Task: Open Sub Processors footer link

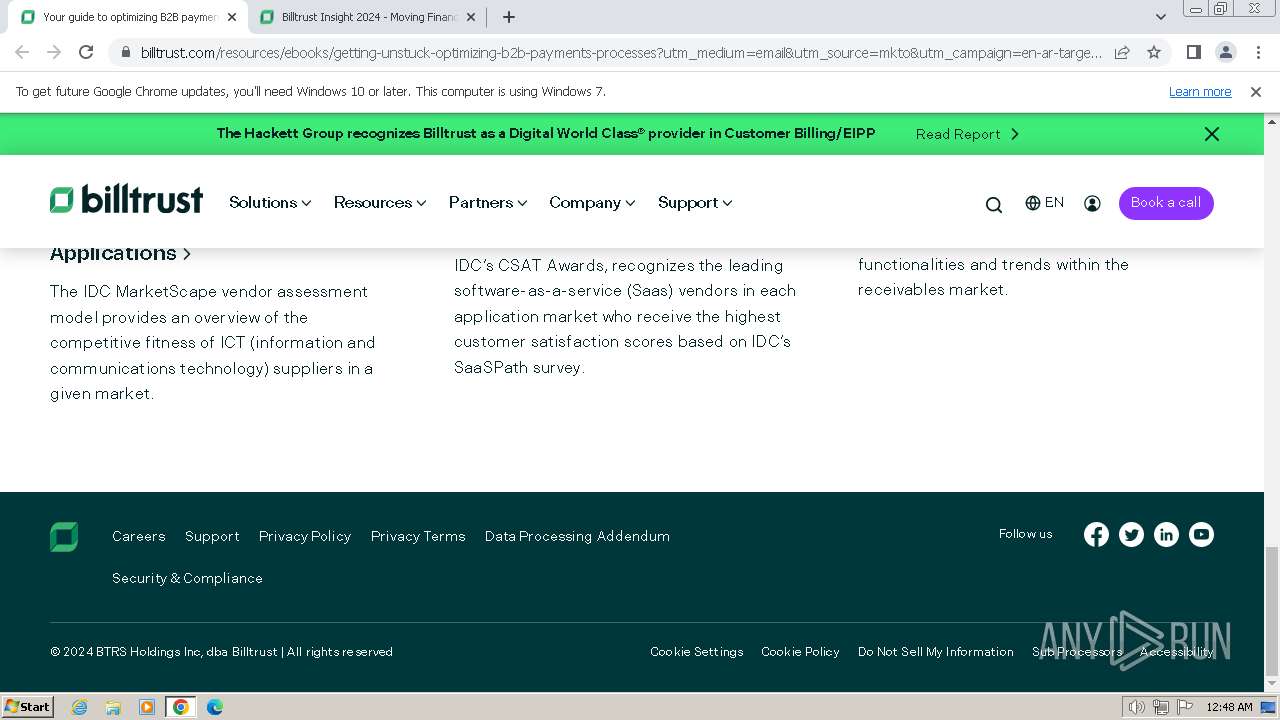Action: 1077,652
